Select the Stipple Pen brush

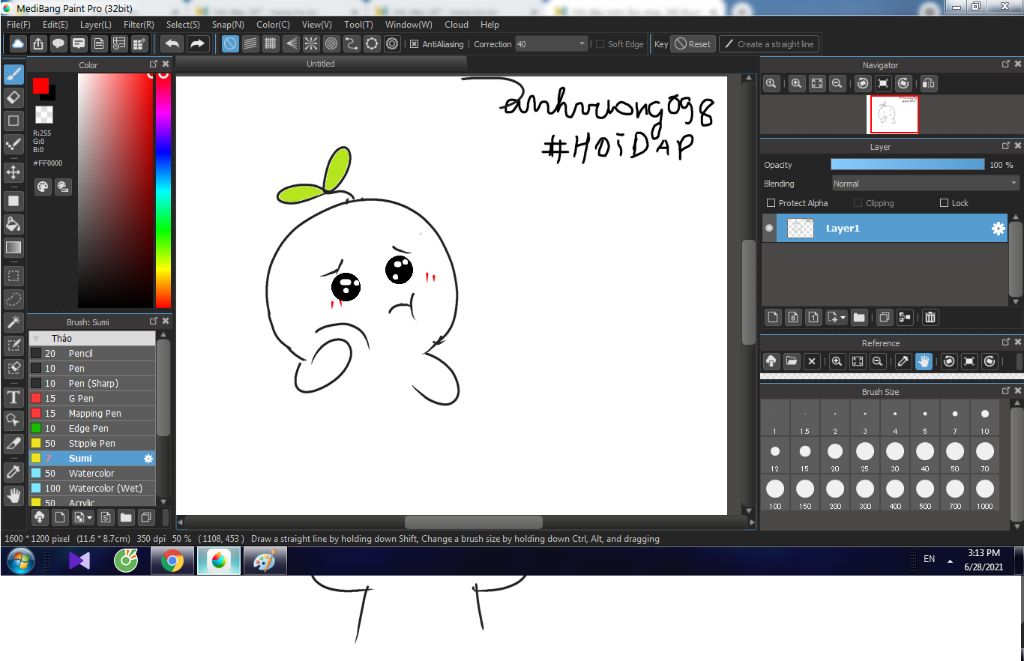92,443
